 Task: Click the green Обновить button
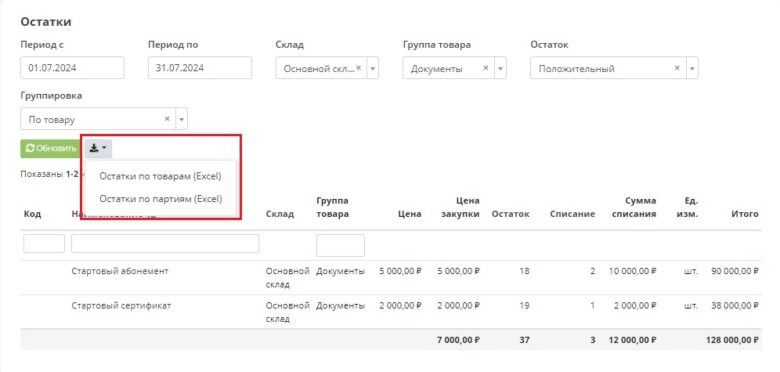click(x=51, y=148)
